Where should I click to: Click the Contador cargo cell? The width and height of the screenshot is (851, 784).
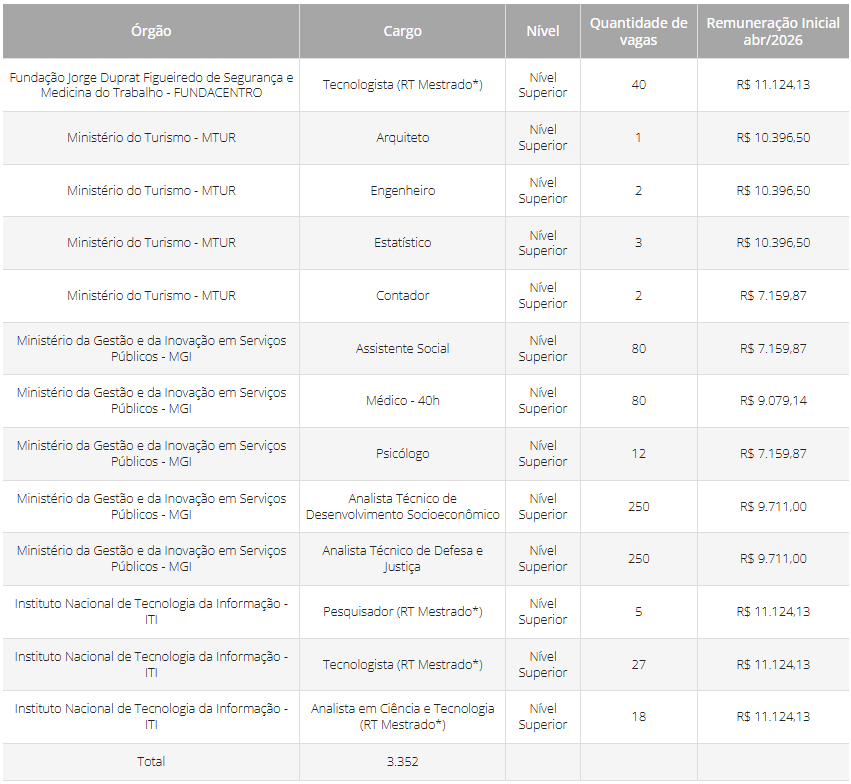click(x=402, y=296)
